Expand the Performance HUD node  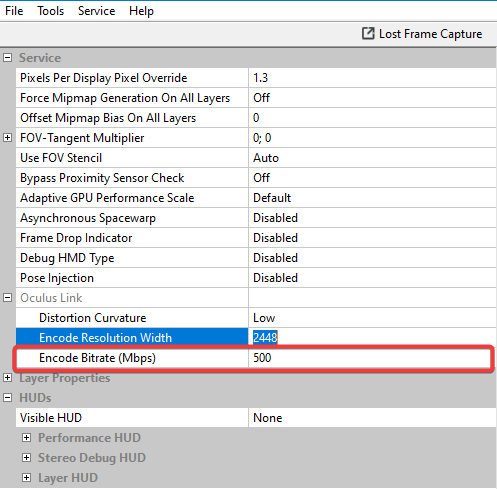[x=26, y=438]
